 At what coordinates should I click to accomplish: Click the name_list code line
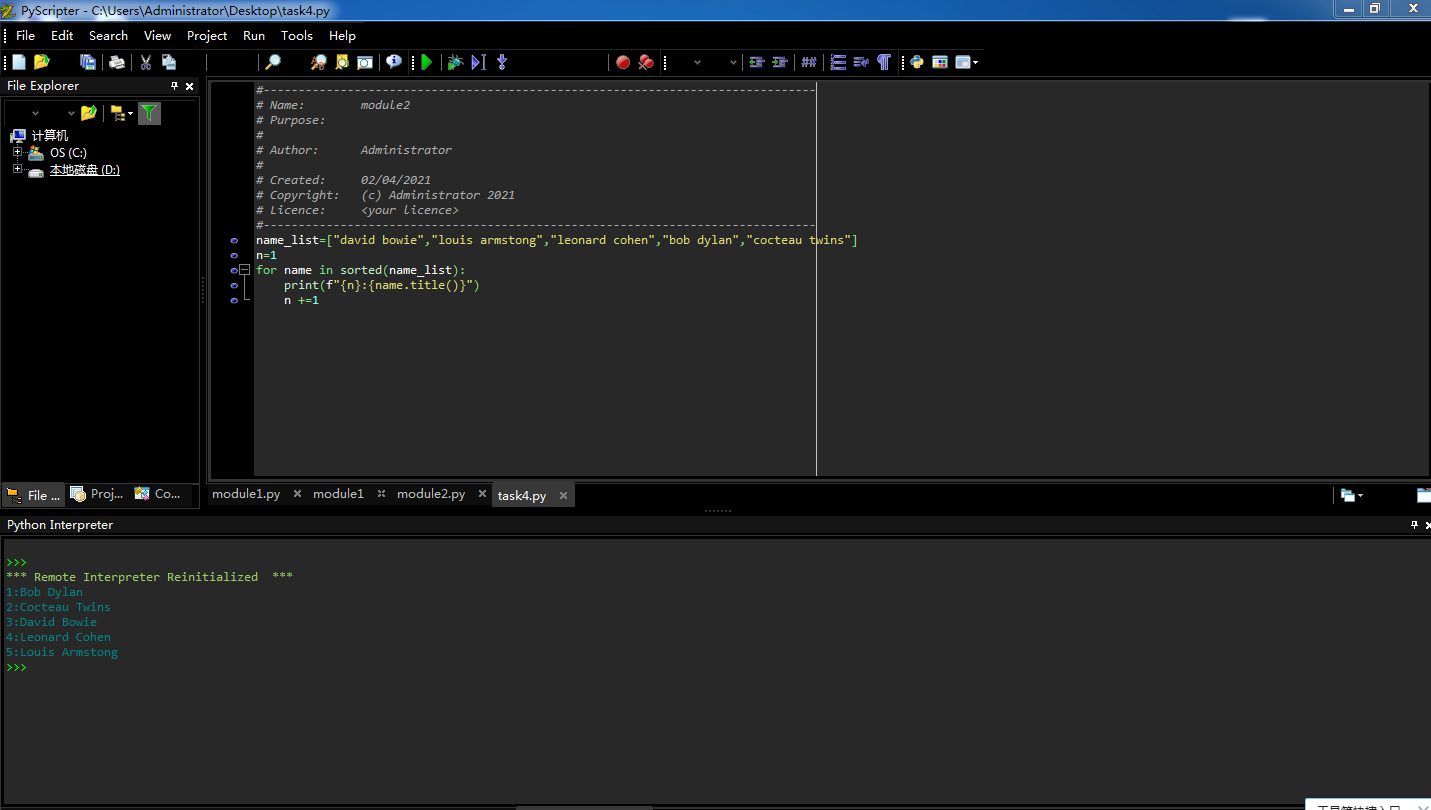point(557,240)
